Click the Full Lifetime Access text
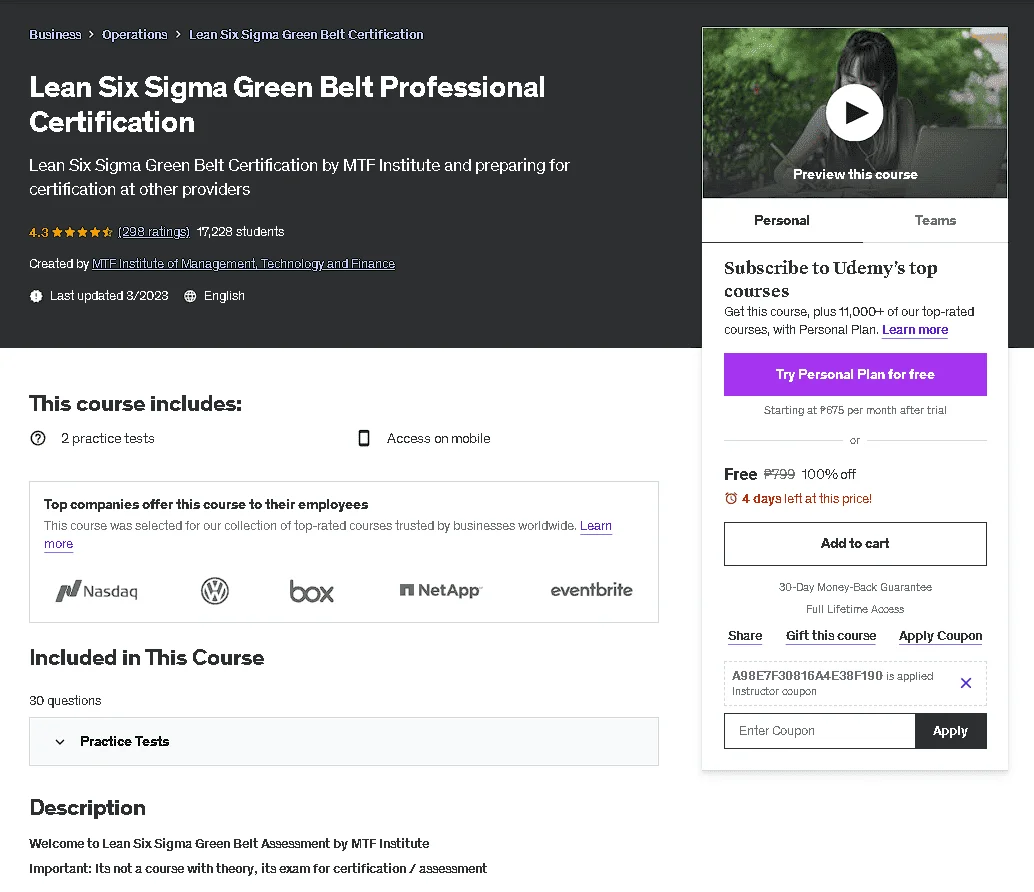Viewport: 1034px width, 892px height. click(x=855, y=609)
